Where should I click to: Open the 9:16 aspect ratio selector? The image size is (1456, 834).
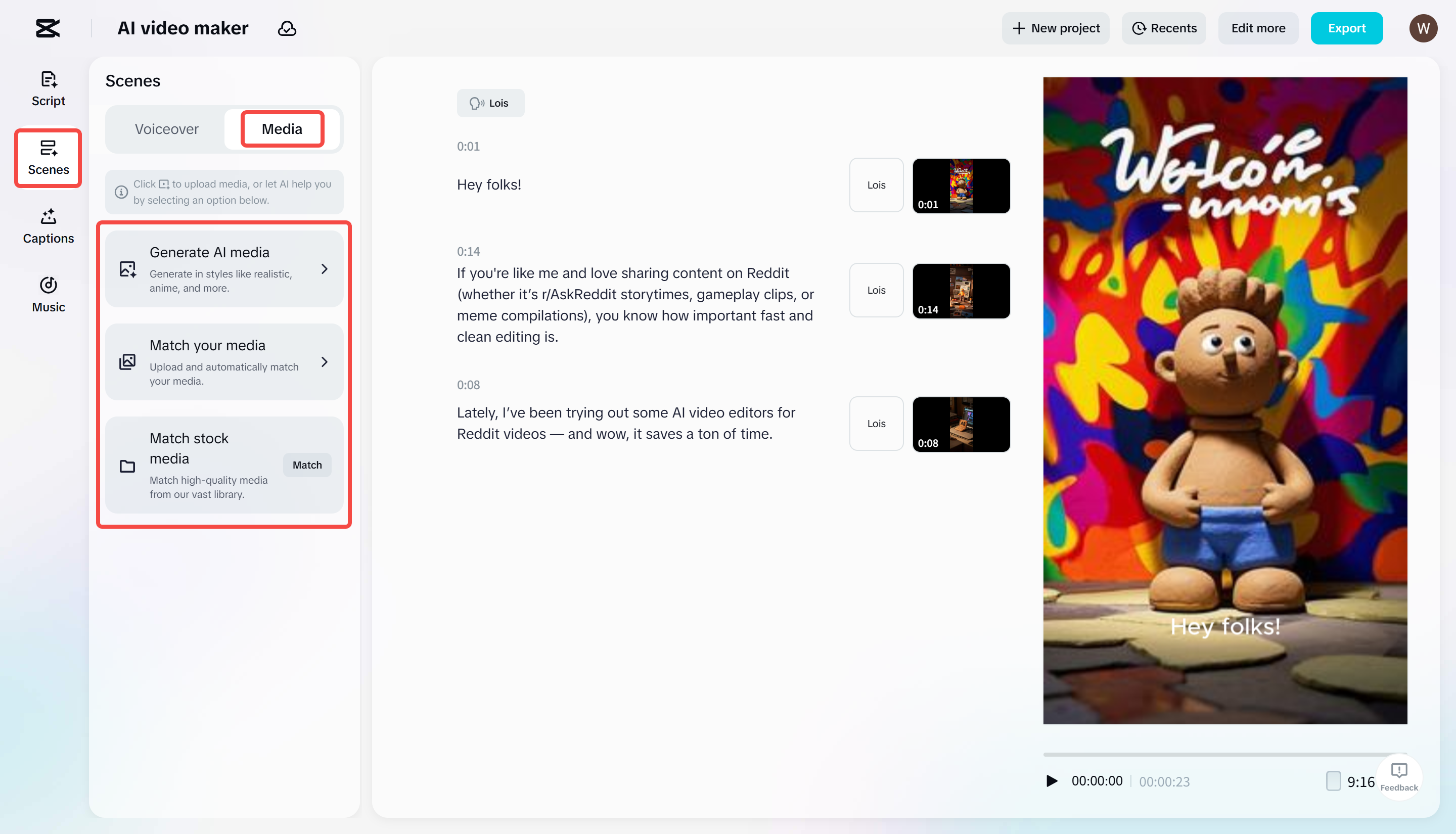pyautogui.click(x=1350, y=781)
